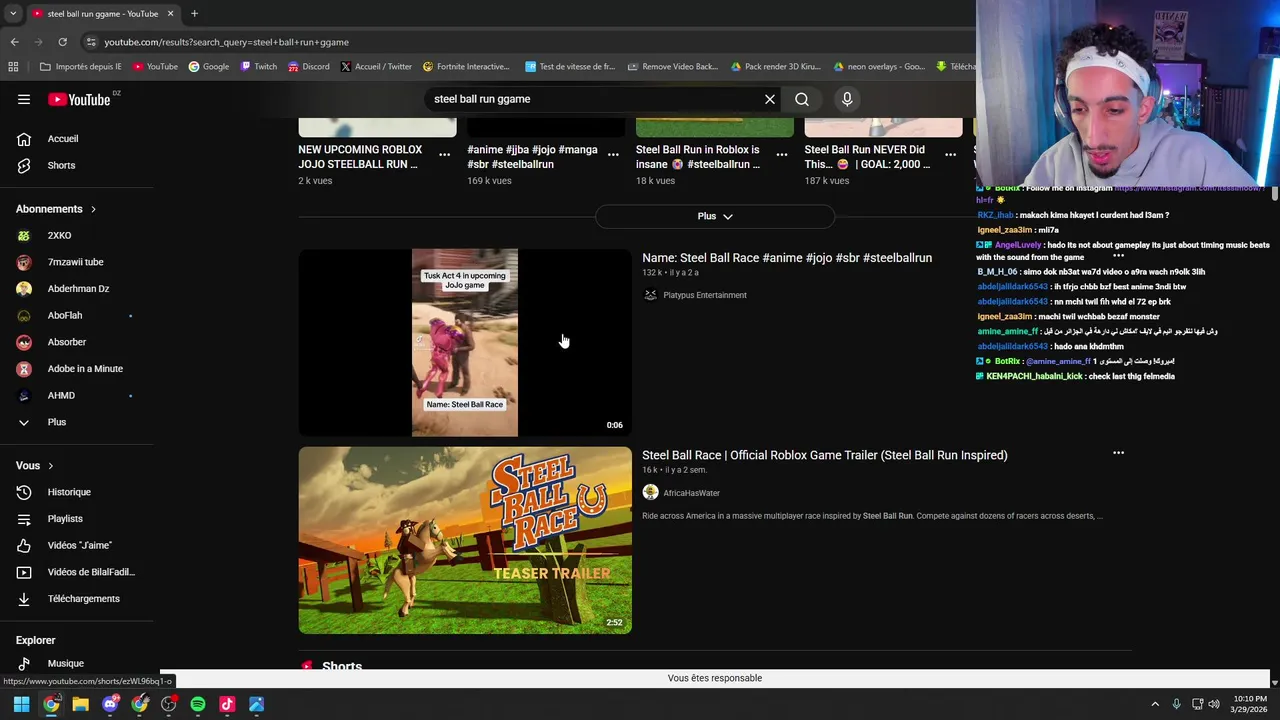Expand the Abonnements section arrow
The image size is (1280, 720).
tap(93, 209)
